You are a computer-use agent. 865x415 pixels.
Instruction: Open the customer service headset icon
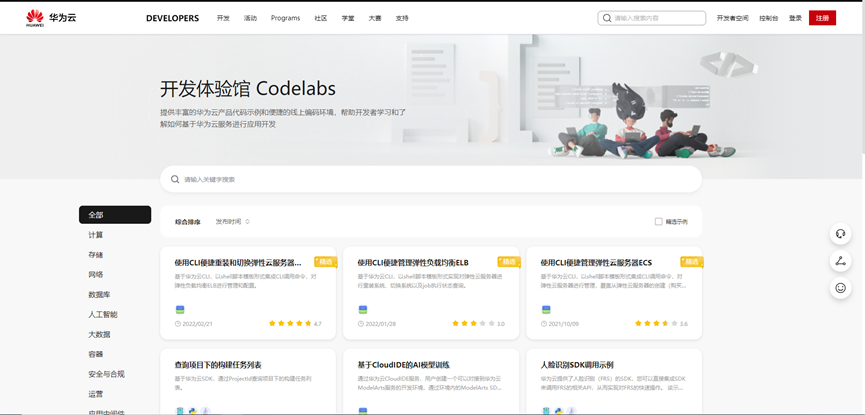840,233
